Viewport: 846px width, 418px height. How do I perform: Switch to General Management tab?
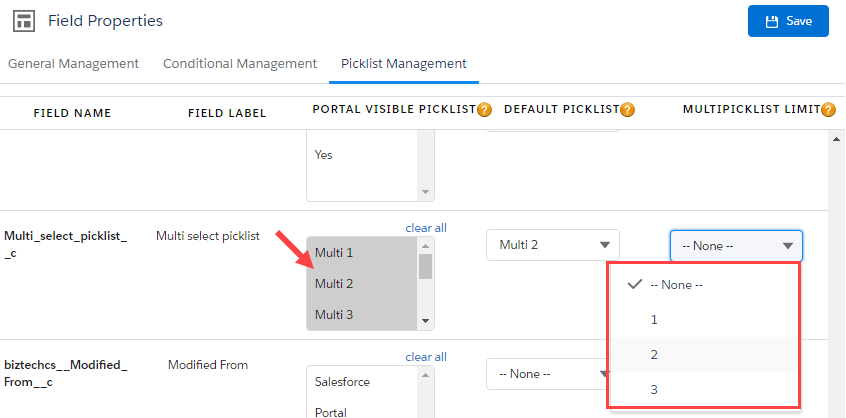click(73, 63)
